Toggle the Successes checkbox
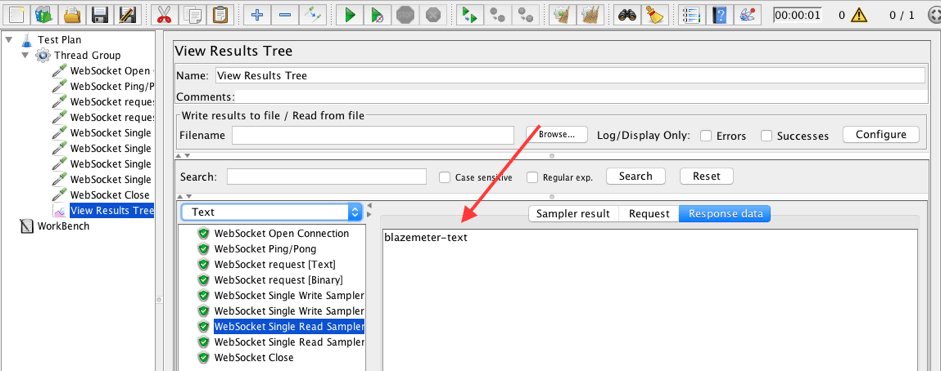Viewport: 941px width, 371px height. click(766, 136)
